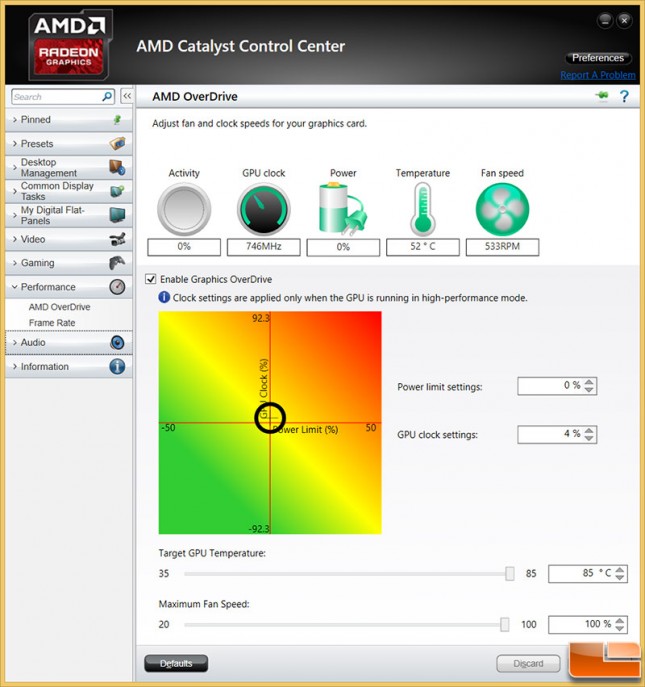Click the Report A Problem link
This screenshot has width=645, height=687.
[x=598, y=75]
